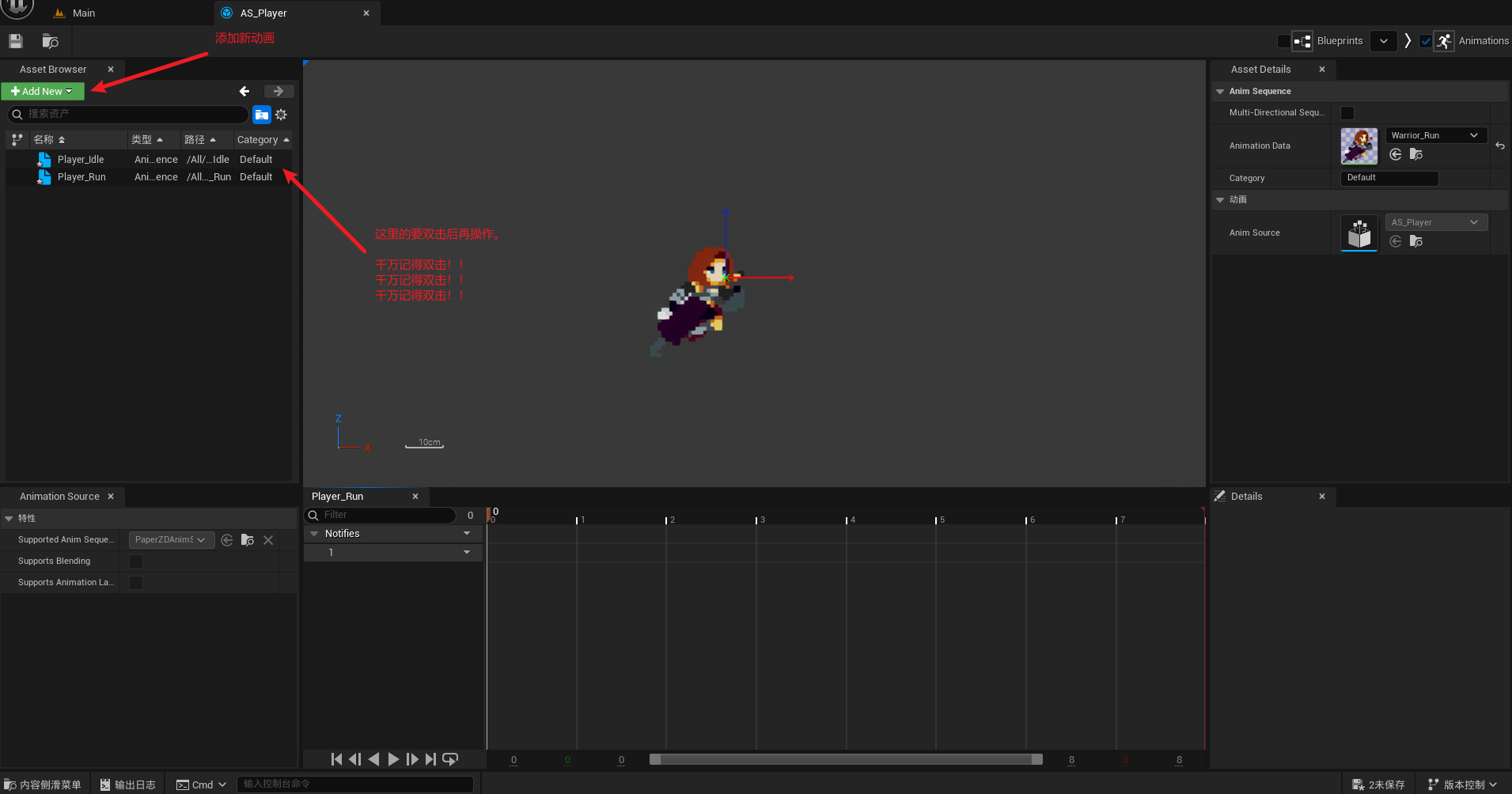Image resolution: width=1512 pixels, height=794 pixels.
Task: Collapse the Anim Sequence section
Action: 1220,92
